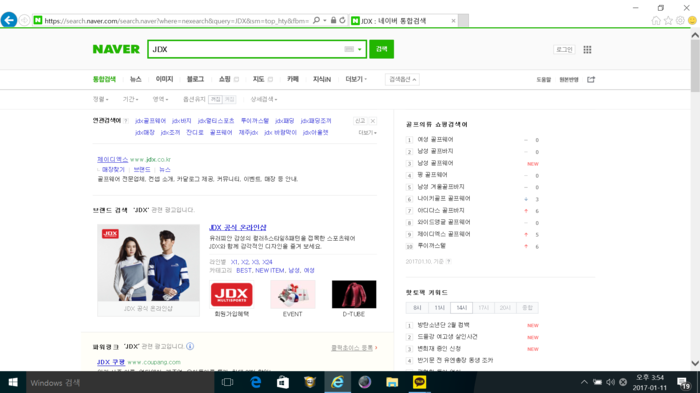Reload the page with the refresh icon

pos(342,21)
